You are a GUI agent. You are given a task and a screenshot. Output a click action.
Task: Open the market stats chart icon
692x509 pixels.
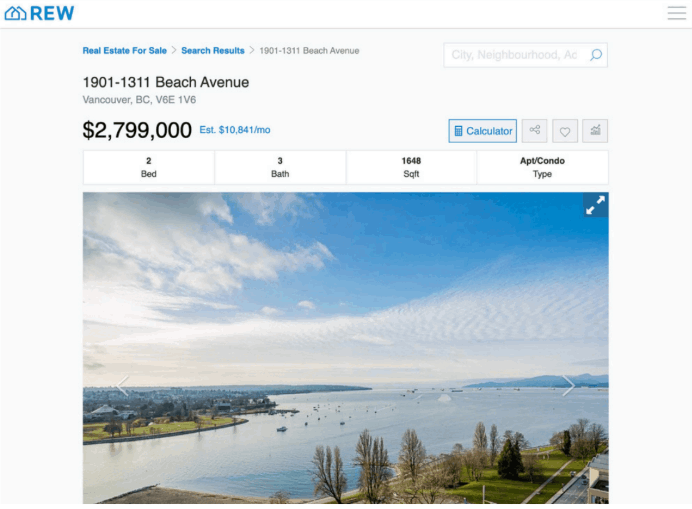595,131
